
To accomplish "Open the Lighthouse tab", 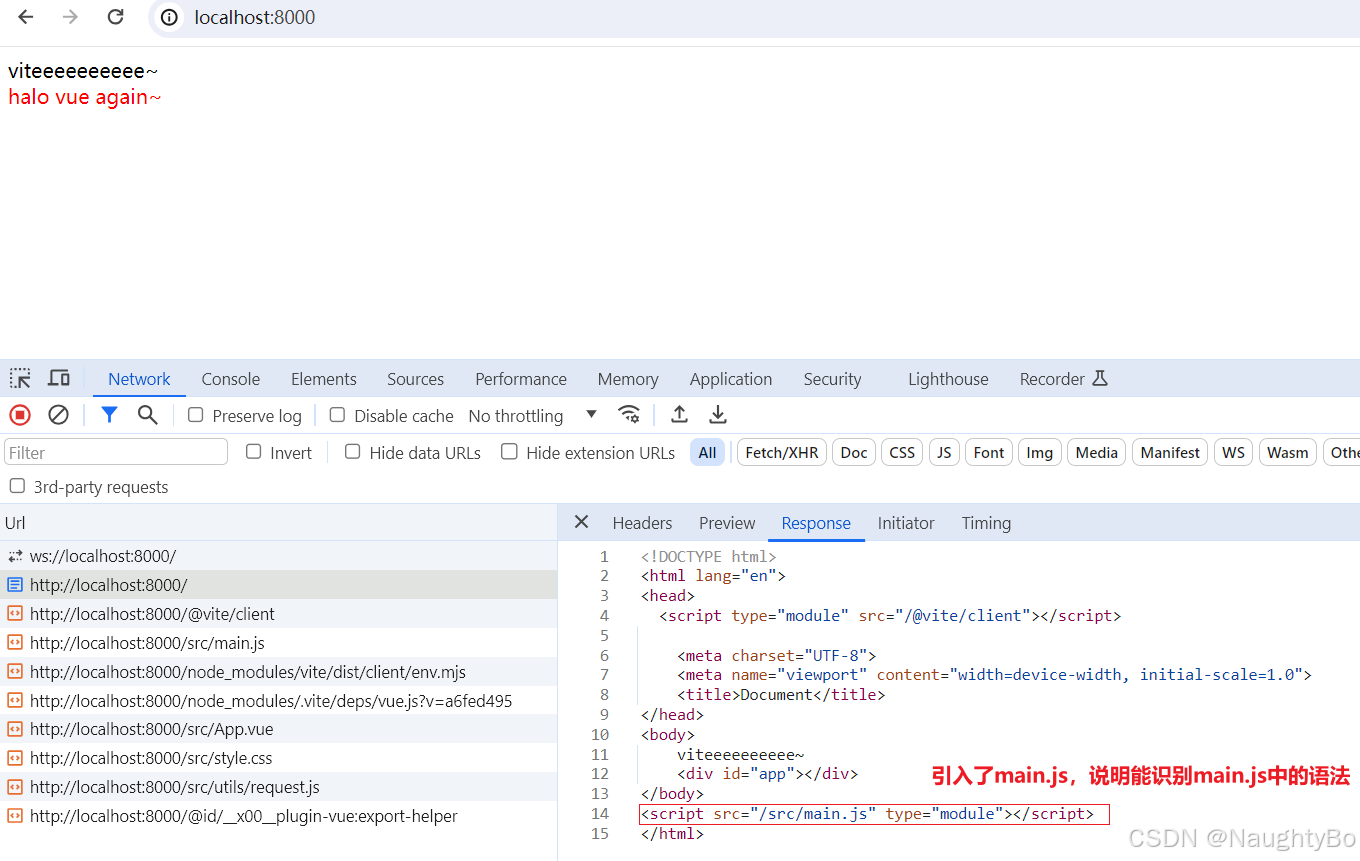I will click(x=948, y=379).
